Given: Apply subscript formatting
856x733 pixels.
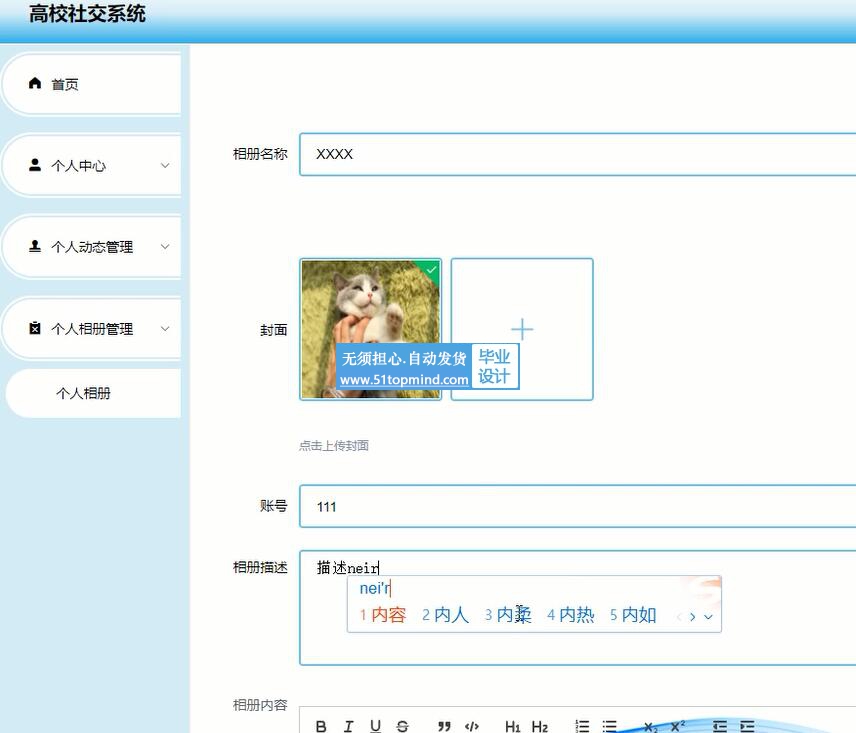Looking at the screenshot, I should (x=650, y=726).
